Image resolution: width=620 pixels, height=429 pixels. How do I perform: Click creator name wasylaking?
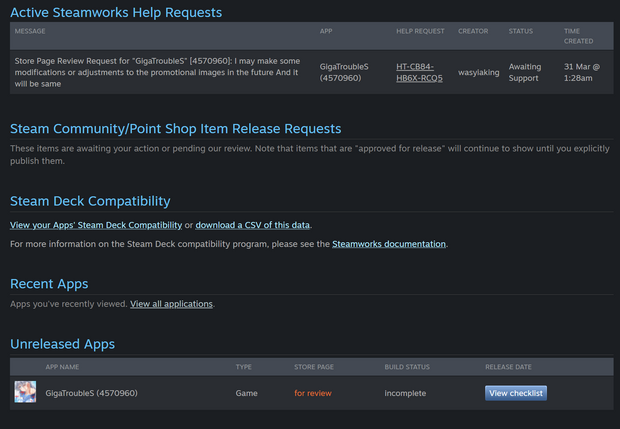pos(479,71)
